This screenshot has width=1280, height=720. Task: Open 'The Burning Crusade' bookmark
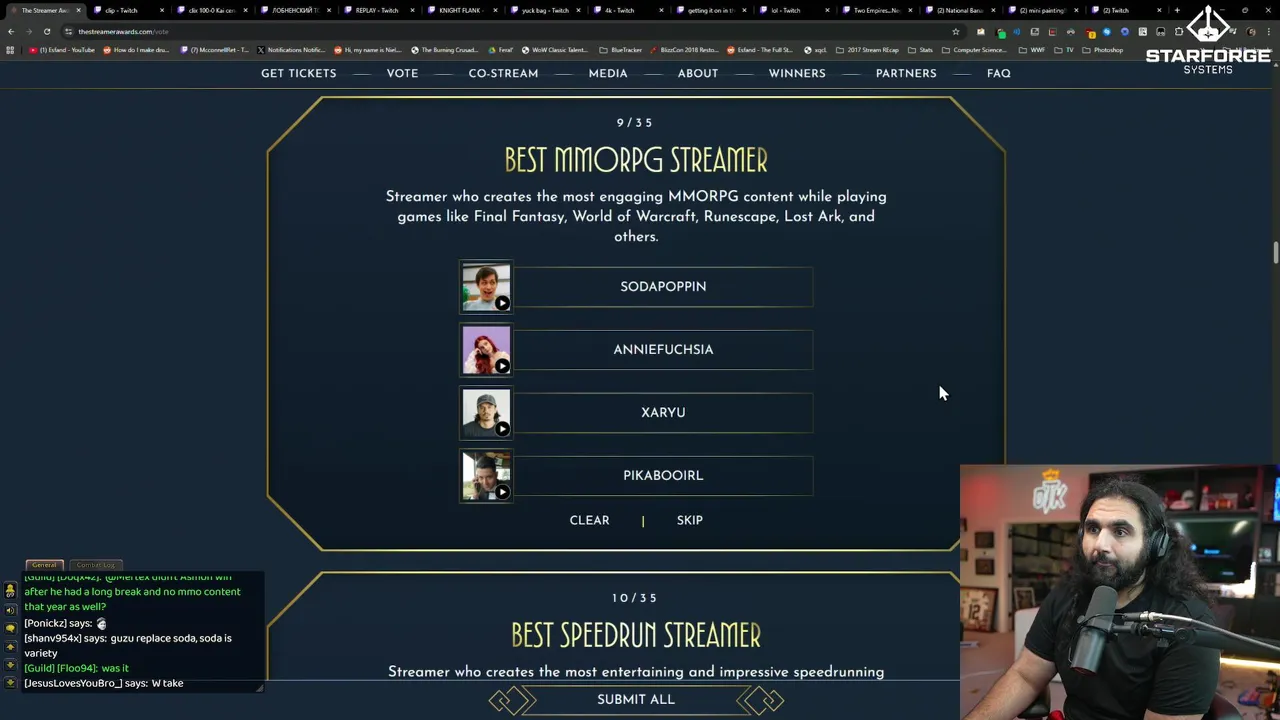[x=443, y=50]
